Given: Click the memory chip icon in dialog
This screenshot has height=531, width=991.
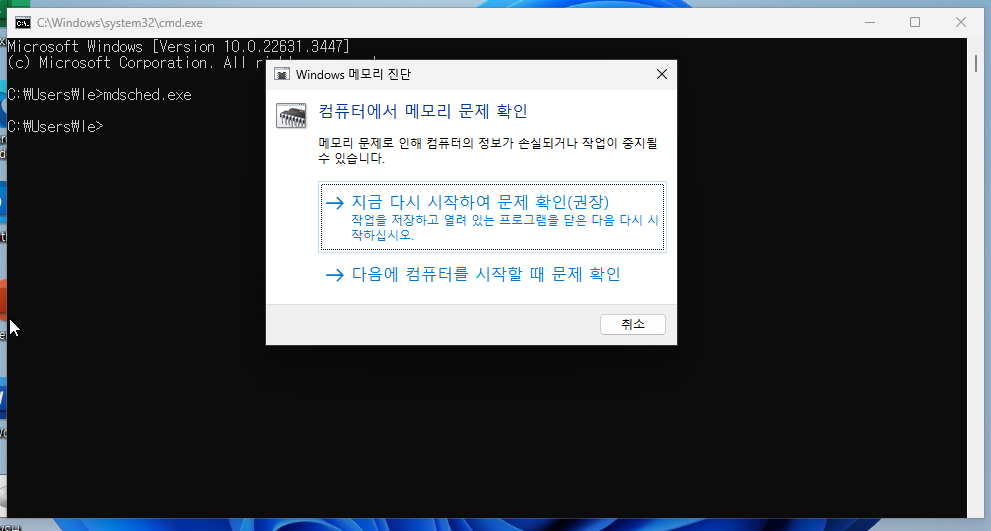Looking at the screenshot, I should point(291,116).
